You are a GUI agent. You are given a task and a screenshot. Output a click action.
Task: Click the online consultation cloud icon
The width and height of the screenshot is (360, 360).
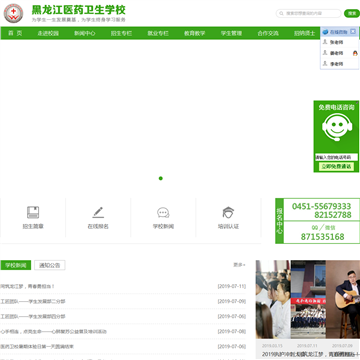pos(325,32)
